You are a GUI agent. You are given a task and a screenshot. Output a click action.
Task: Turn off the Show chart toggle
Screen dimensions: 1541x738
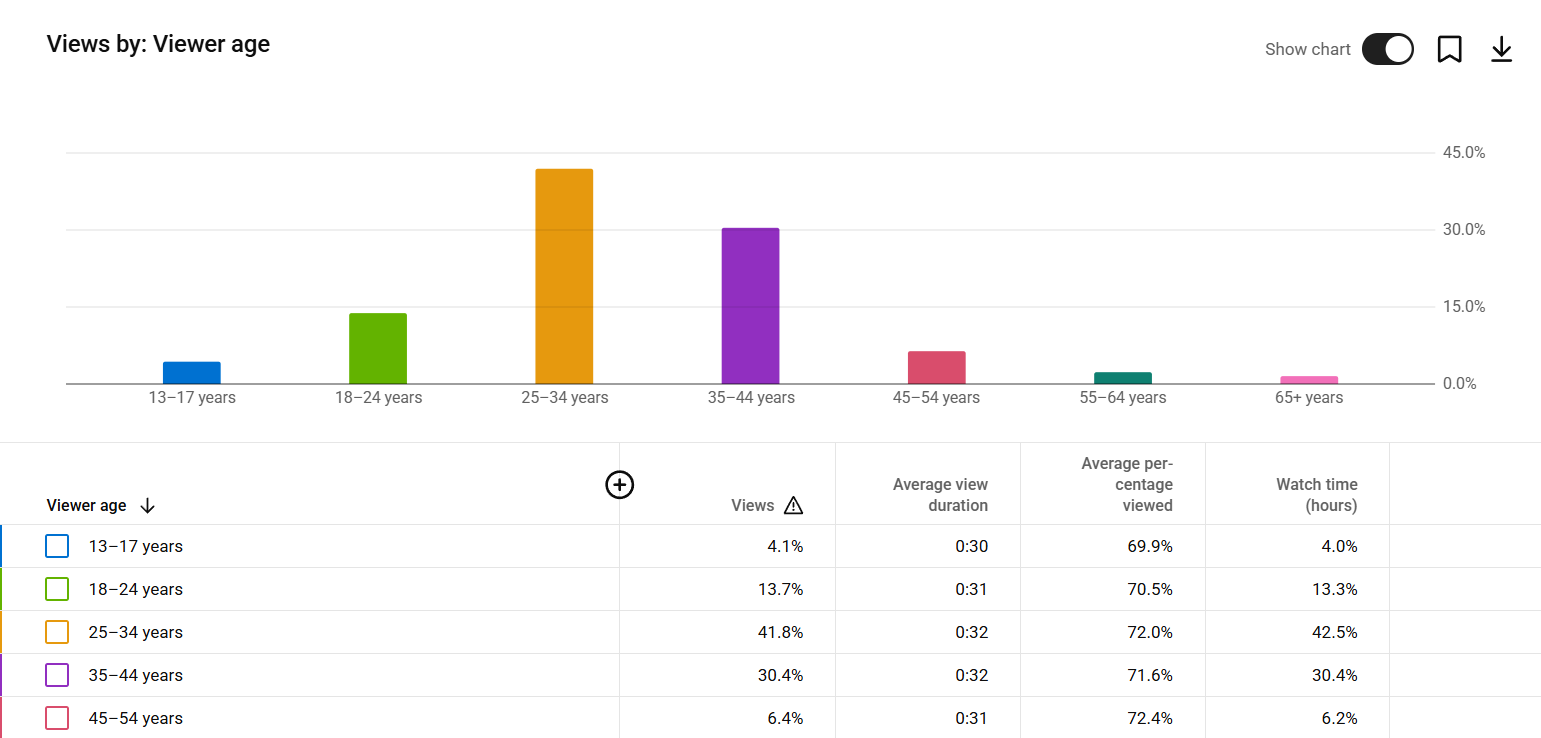pyautogui.click(x=1387, y=49)
